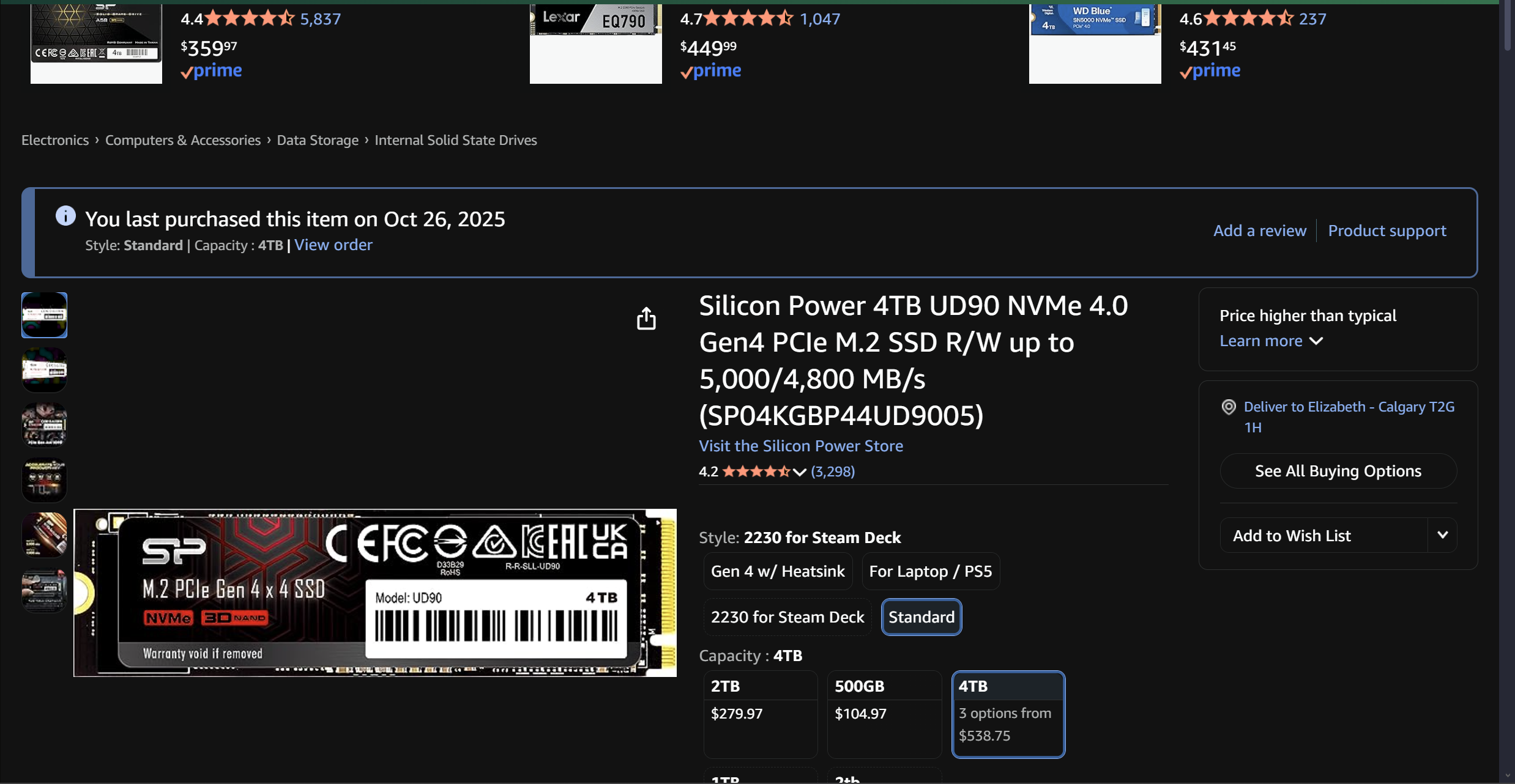Open the Silicon Power A58 product image
Viewport: 1515px width, 784px height.
click(96, 43)
